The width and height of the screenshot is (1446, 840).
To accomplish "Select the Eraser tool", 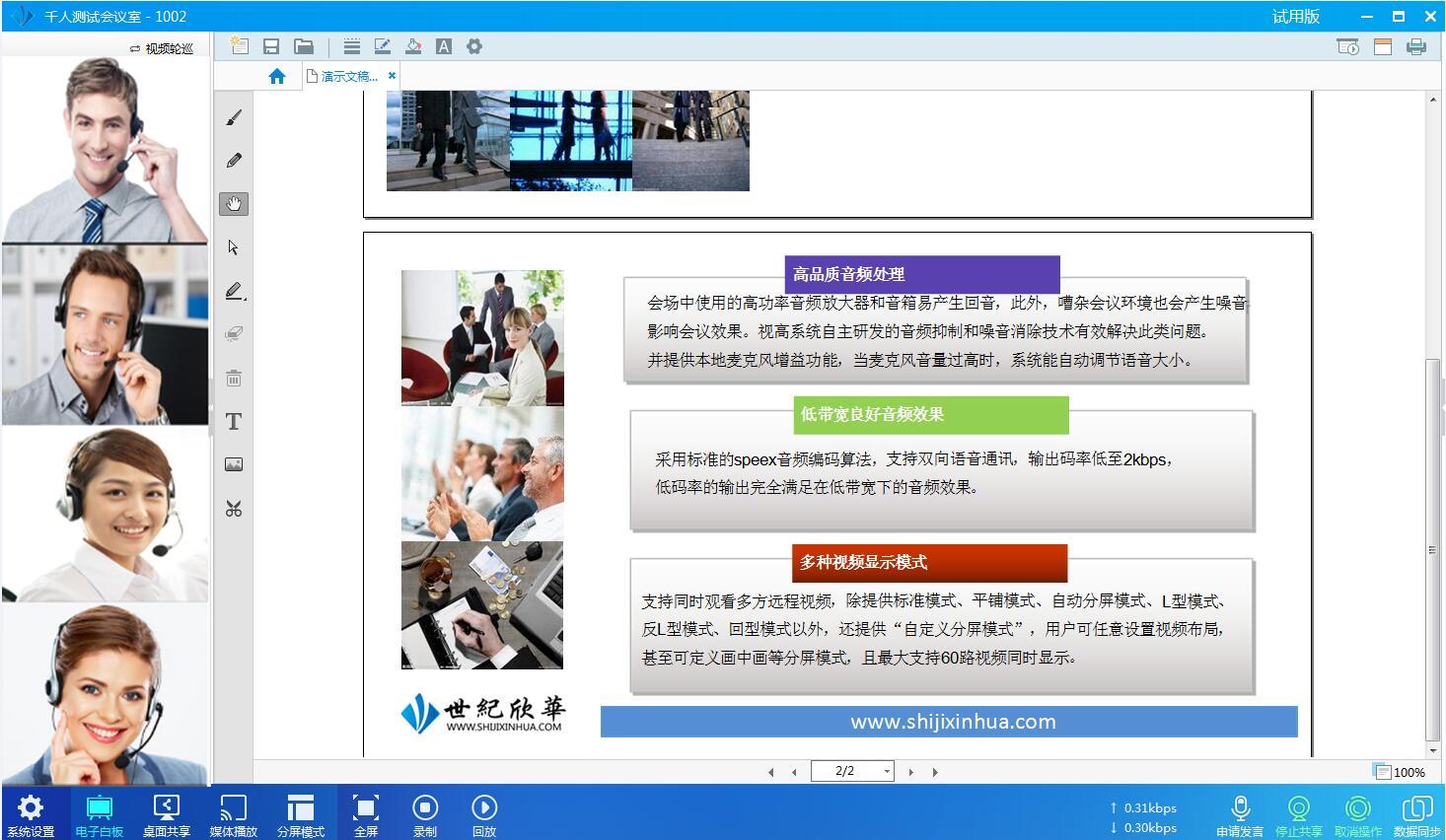I will point(233,334).
